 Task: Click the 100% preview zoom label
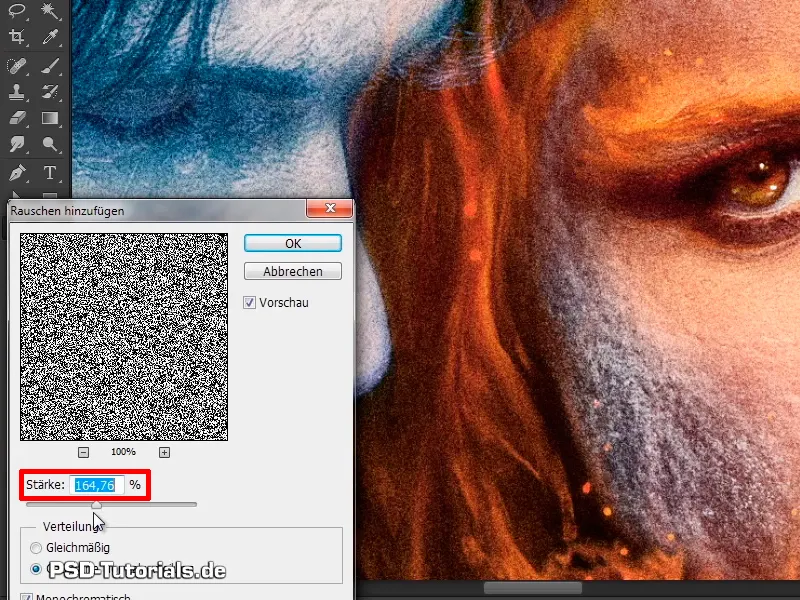click(123, 452)
